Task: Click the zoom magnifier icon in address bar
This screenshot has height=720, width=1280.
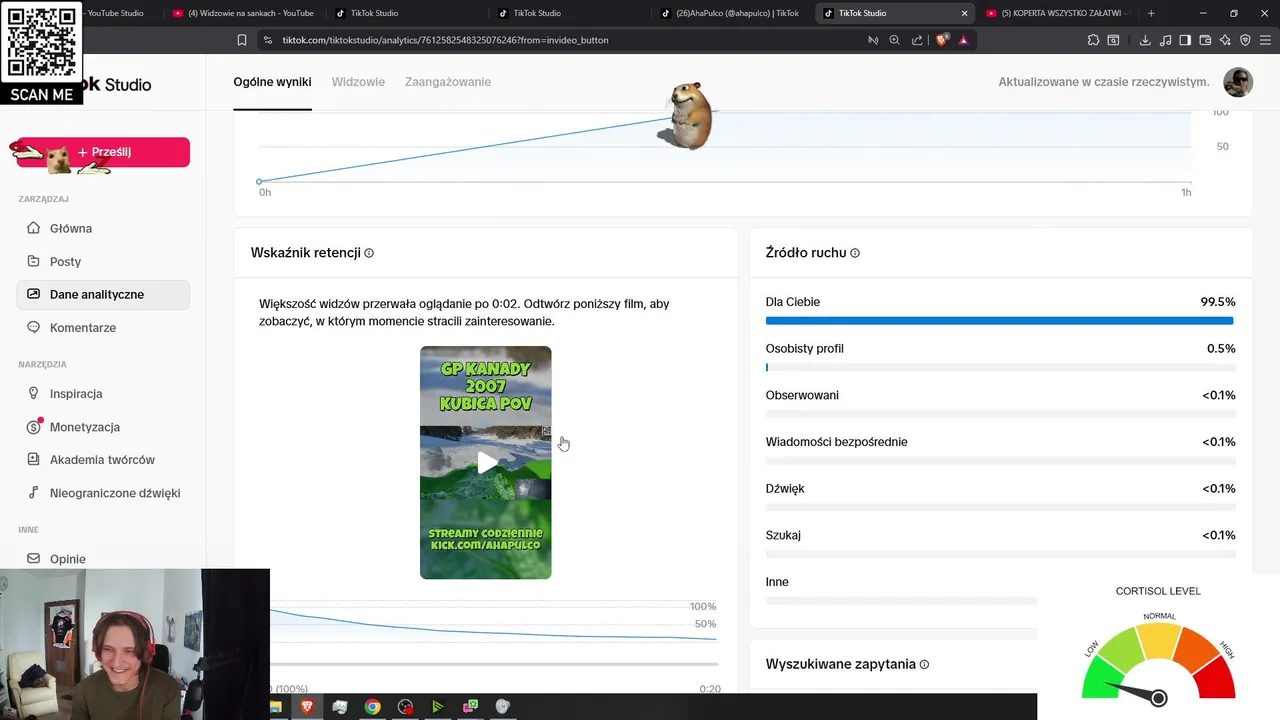Action: coord(894,40)
